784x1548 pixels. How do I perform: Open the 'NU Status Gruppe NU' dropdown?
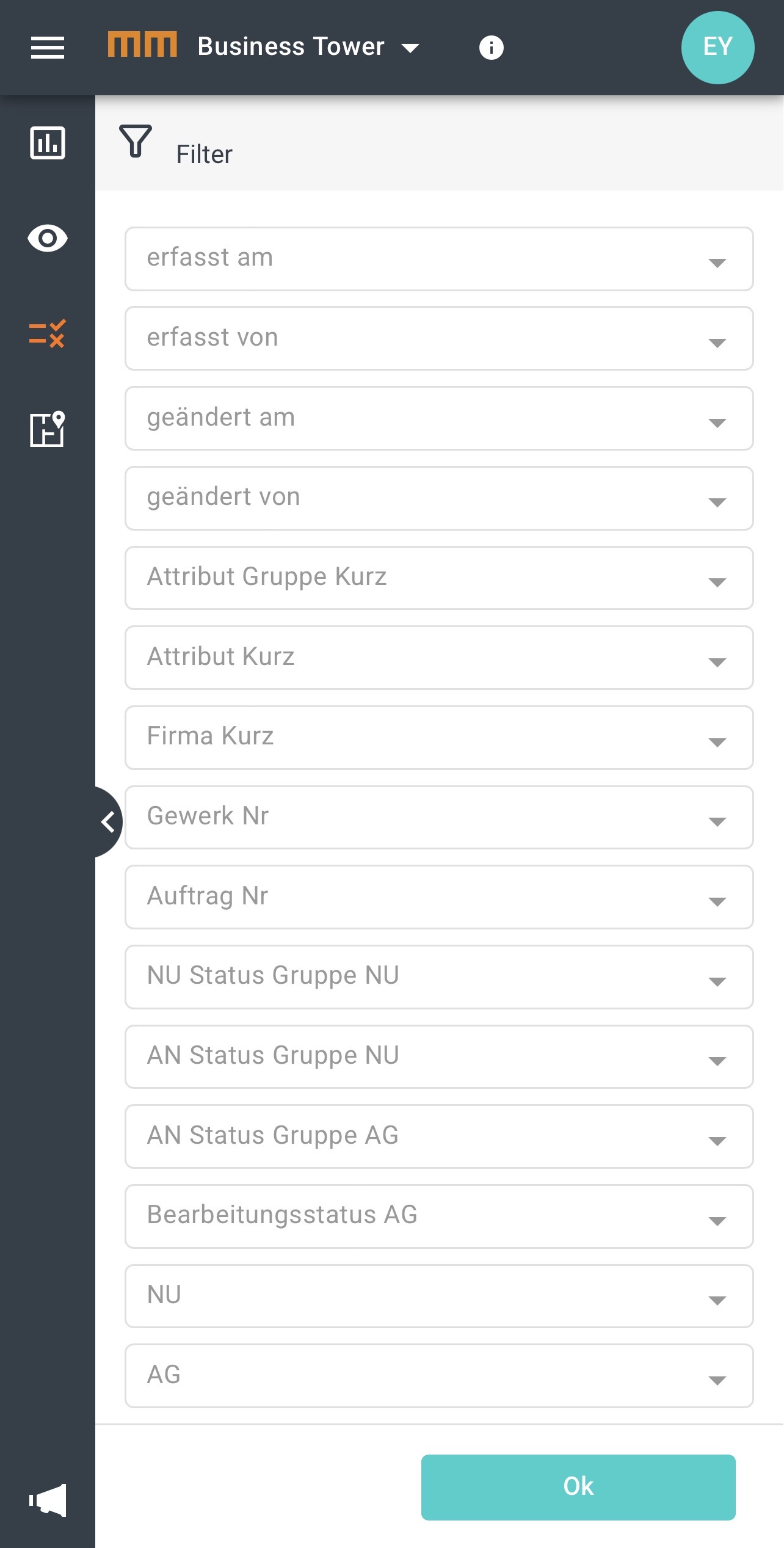click(438, 977)
